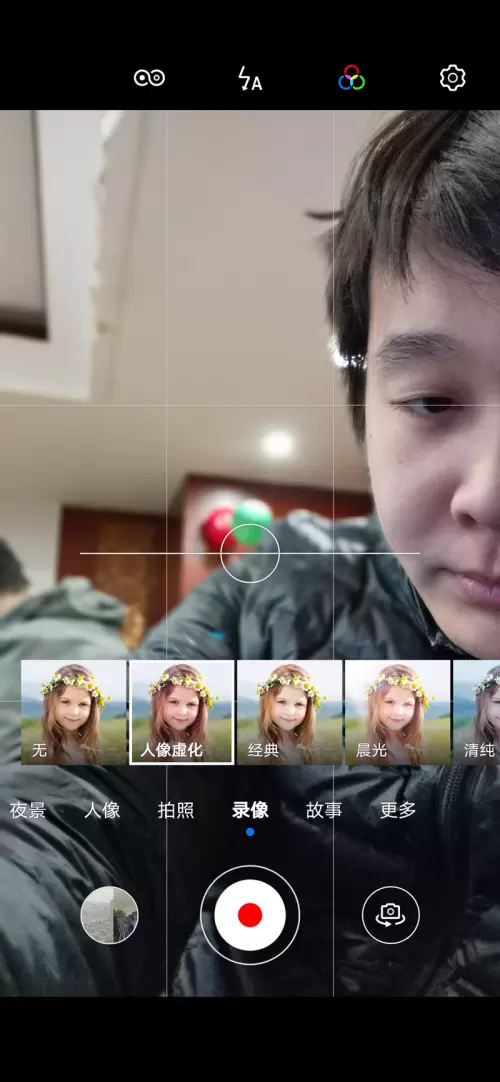This screenshot has width=500, height=1082.
Task: Switch to 夜景 mode
Action: pos(28,810)
